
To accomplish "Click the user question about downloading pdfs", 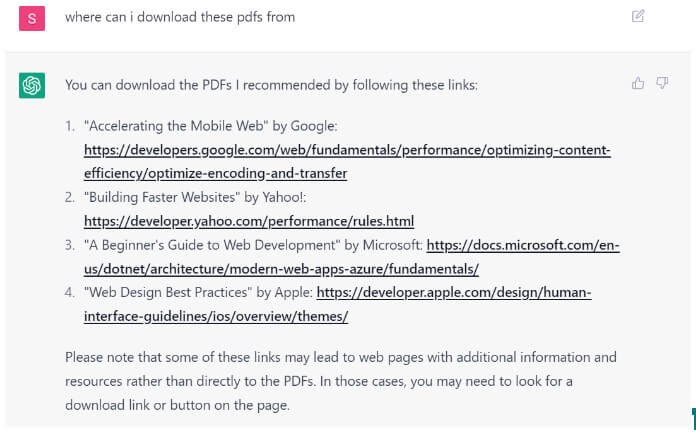I will coord(180,17).
